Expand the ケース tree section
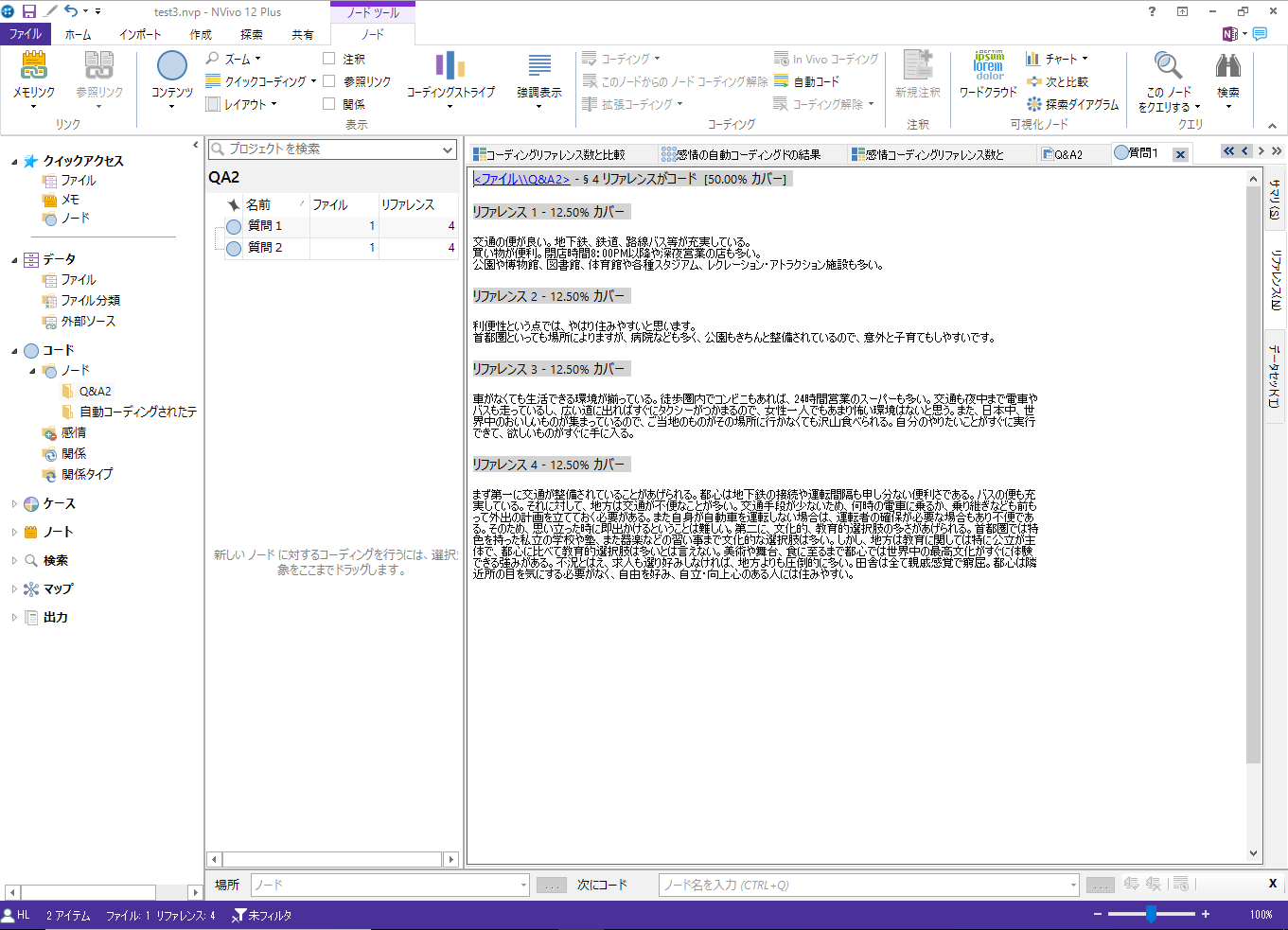 (14, 504)
